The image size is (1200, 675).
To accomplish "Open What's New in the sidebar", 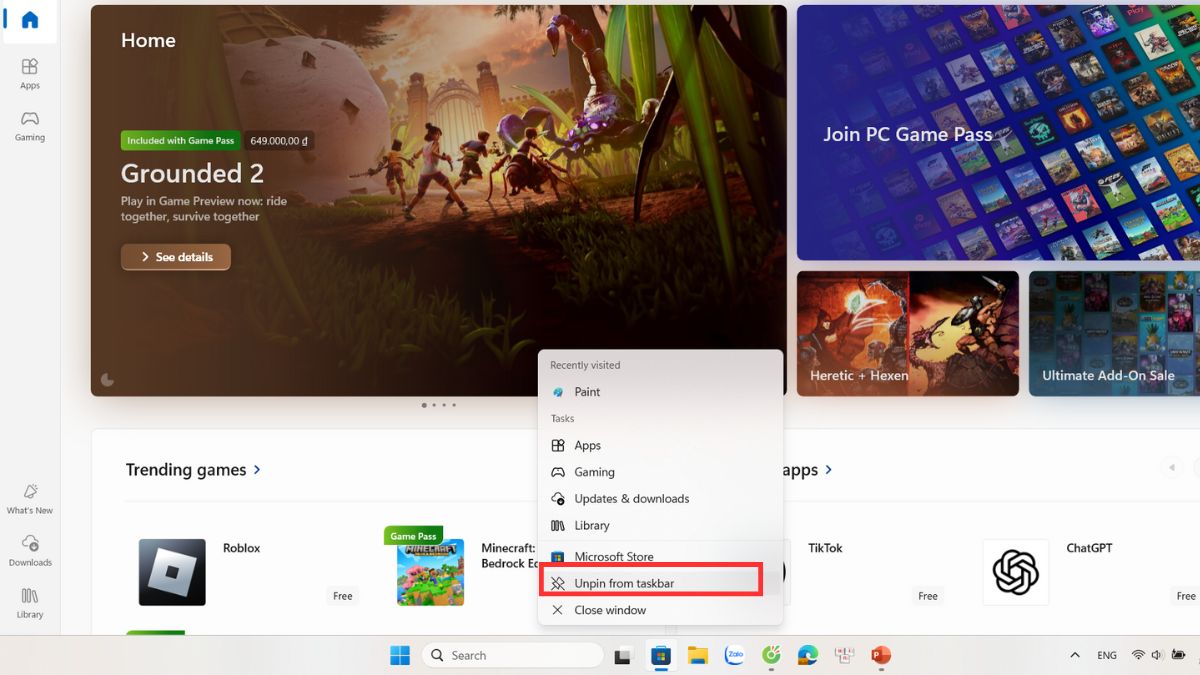I will pyautogui.click(x=30, y=498).
